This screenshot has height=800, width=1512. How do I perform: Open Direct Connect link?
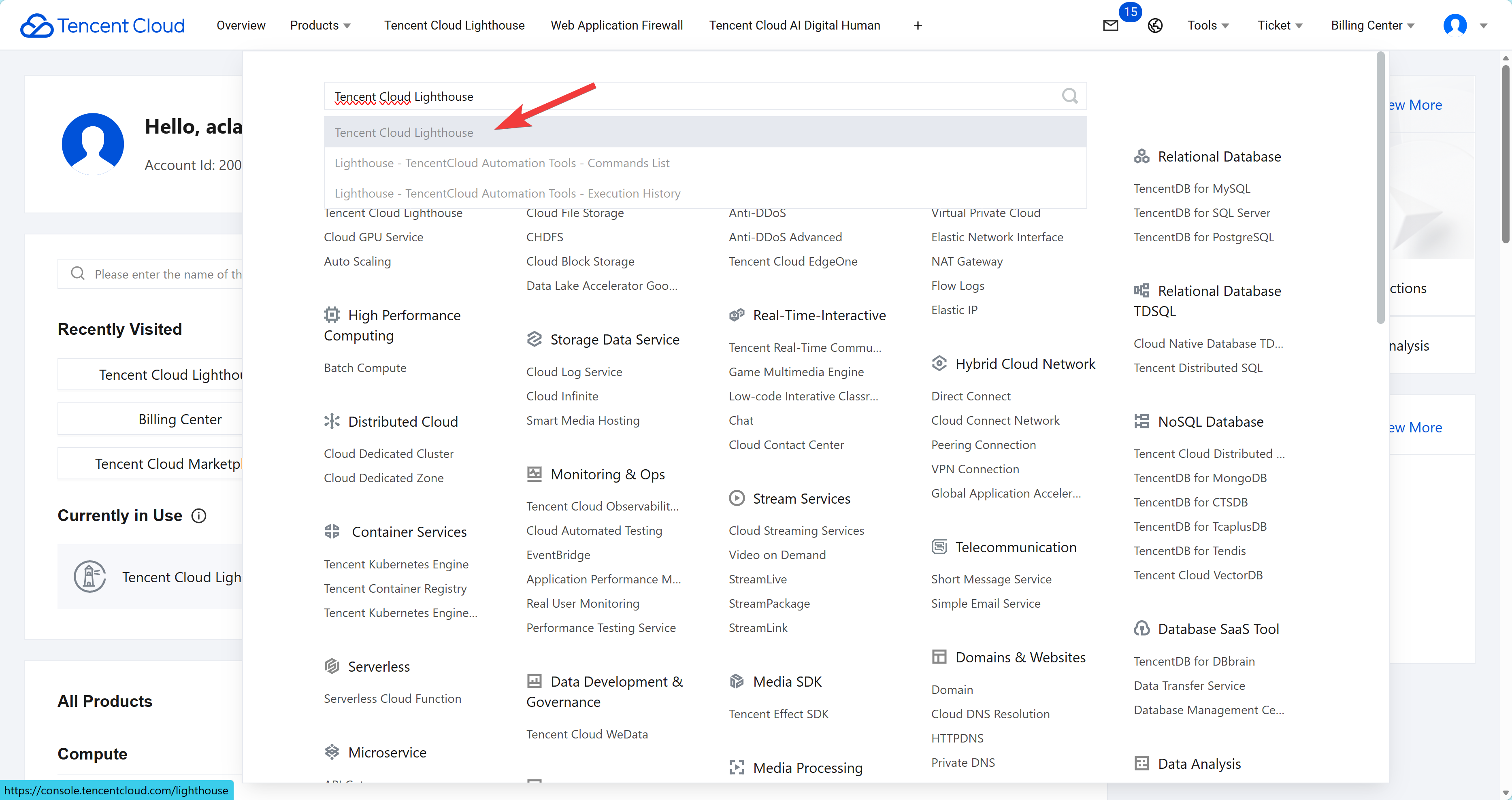tap(971, 396)
